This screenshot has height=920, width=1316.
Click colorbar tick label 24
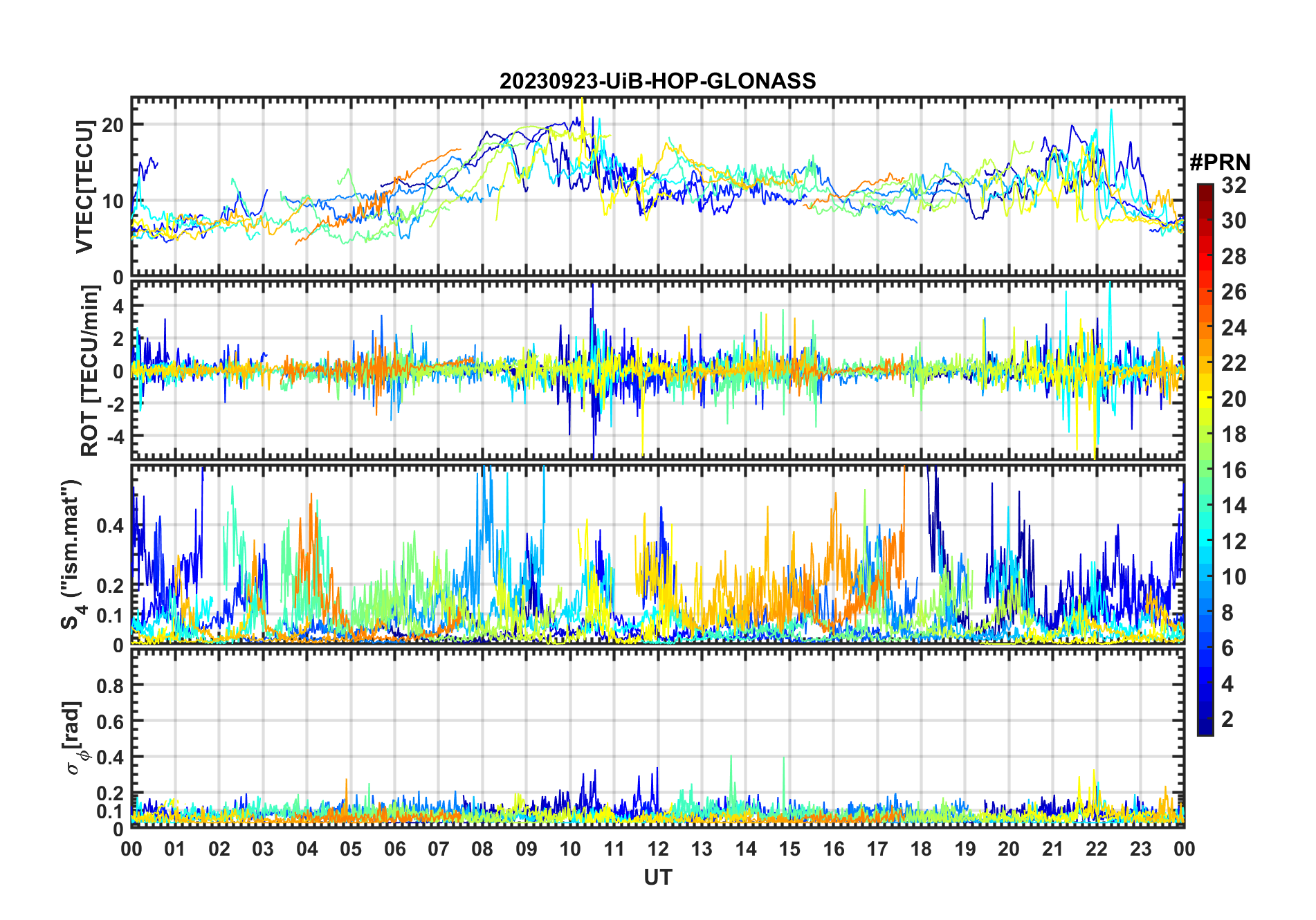click(1234, 327)
